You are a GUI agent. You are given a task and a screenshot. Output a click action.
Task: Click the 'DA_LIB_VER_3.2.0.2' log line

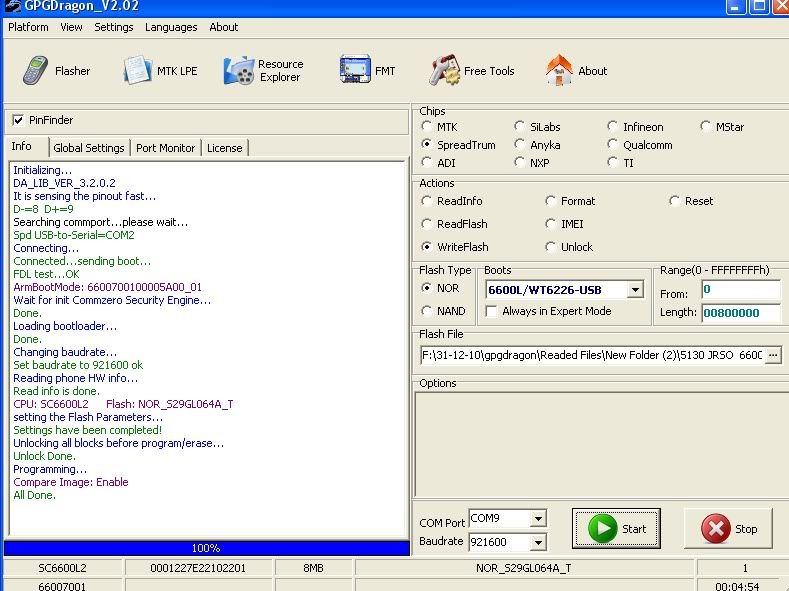pyautogui.click(x=64, y=183)
